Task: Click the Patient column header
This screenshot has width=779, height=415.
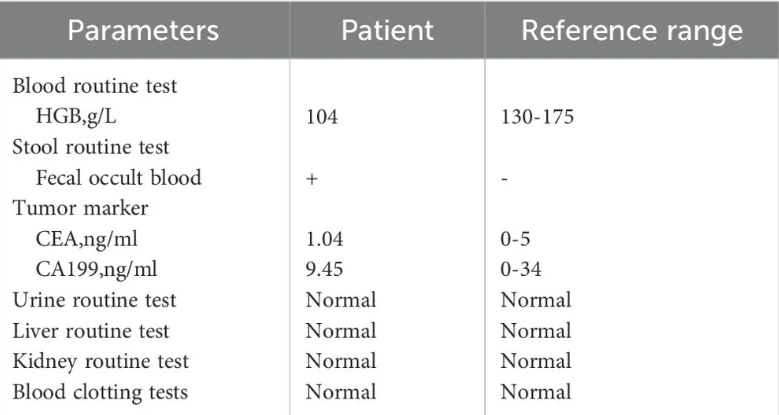Action: point(387,31)
